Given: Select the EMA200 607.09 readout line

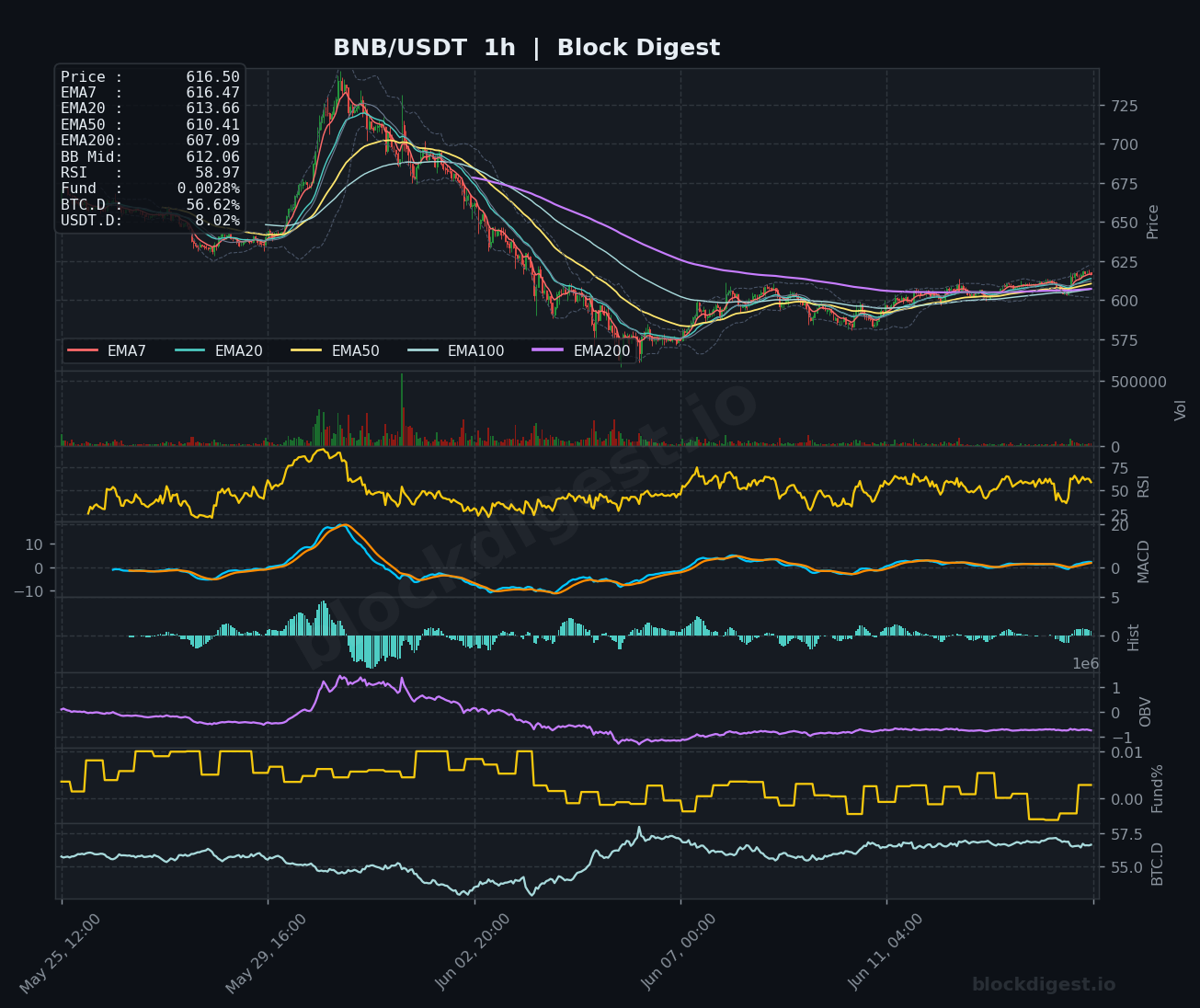Looking at the screenshot, I should pos(150,141).
